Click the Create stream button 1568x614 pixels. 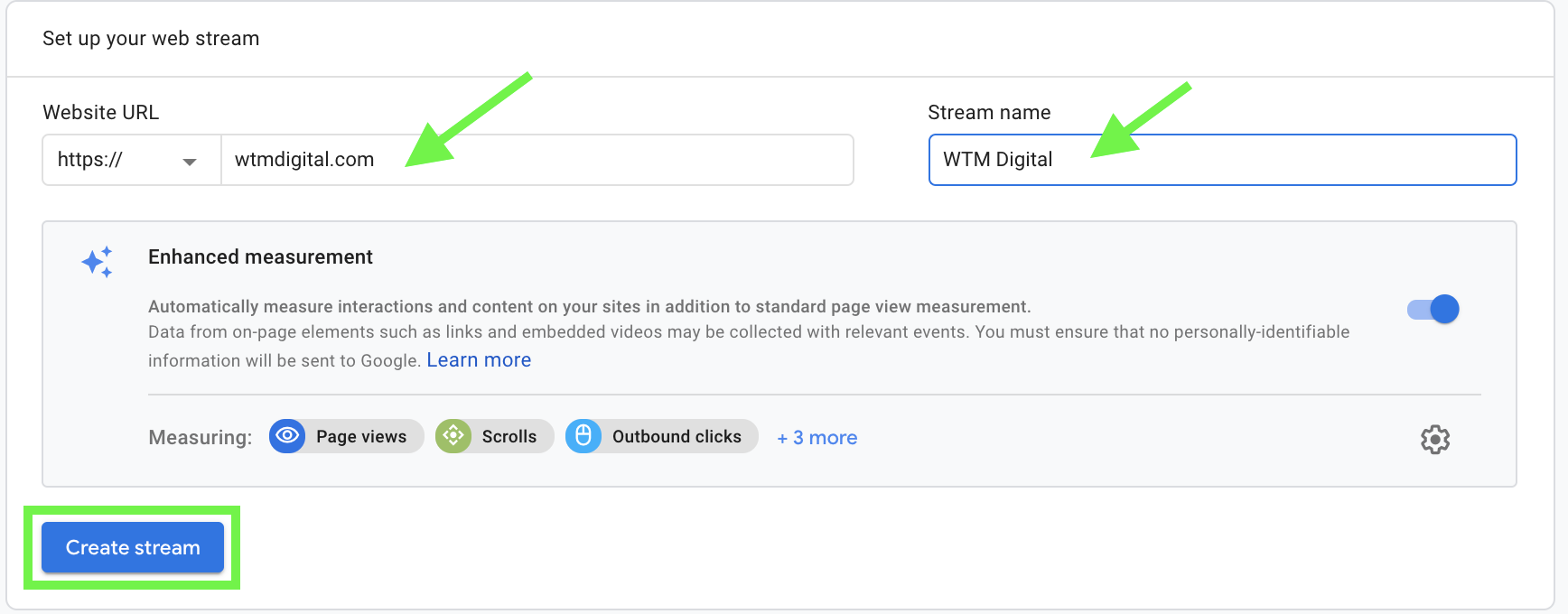(133, 547)
